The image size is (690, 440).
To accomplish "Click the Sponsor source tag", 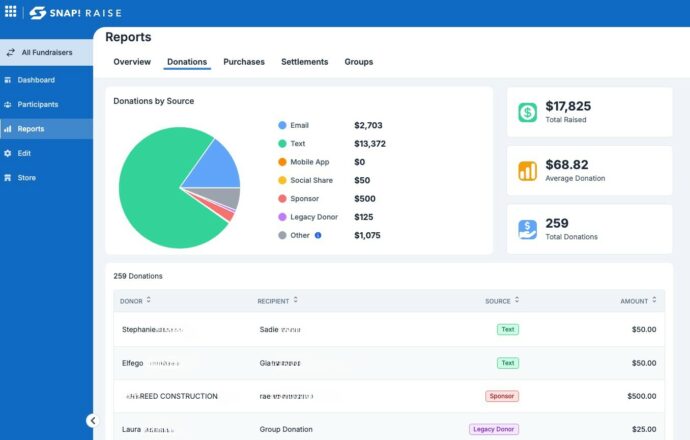I will tap(502, 396).
